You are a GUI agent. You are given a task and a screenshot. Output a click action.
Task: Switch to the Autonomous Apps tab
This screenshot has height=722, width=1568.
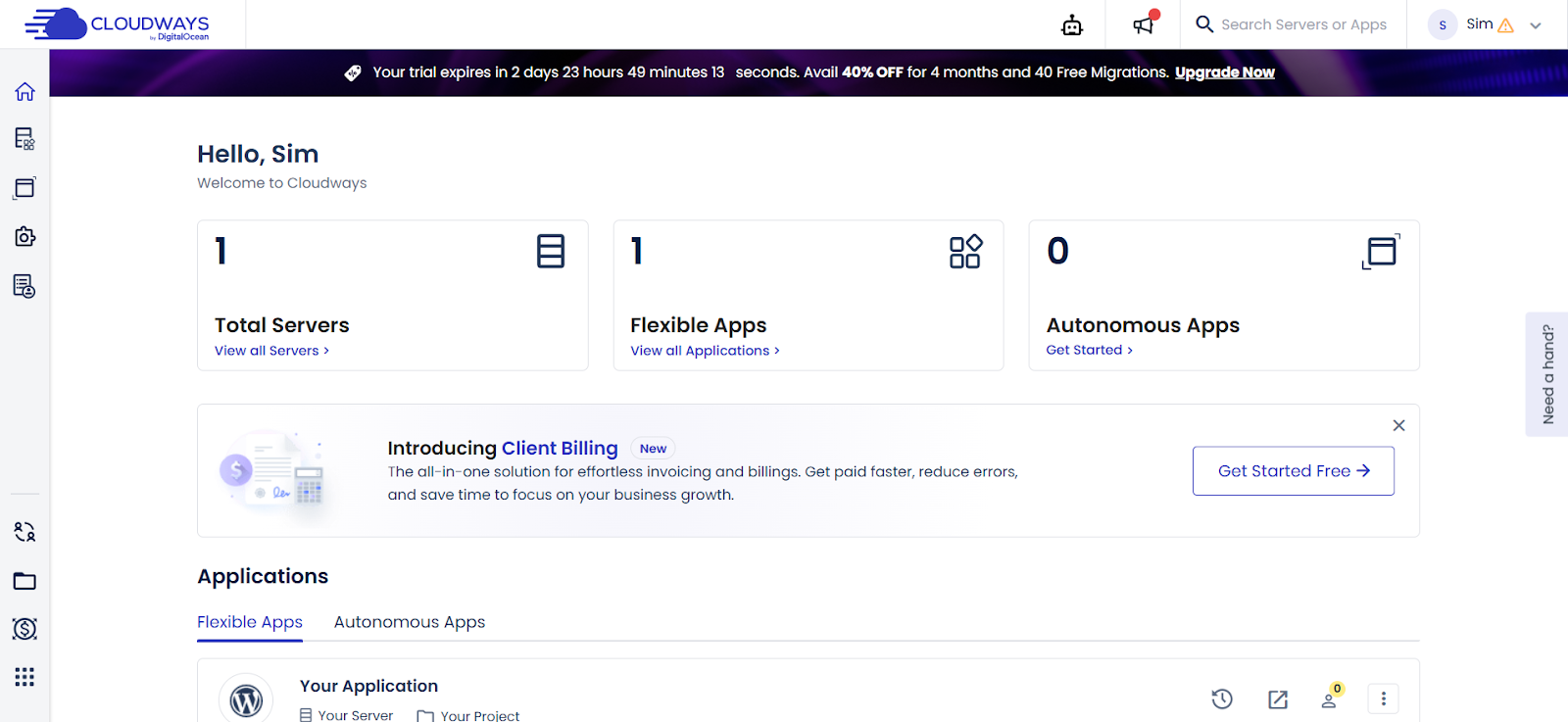point(410,622)
